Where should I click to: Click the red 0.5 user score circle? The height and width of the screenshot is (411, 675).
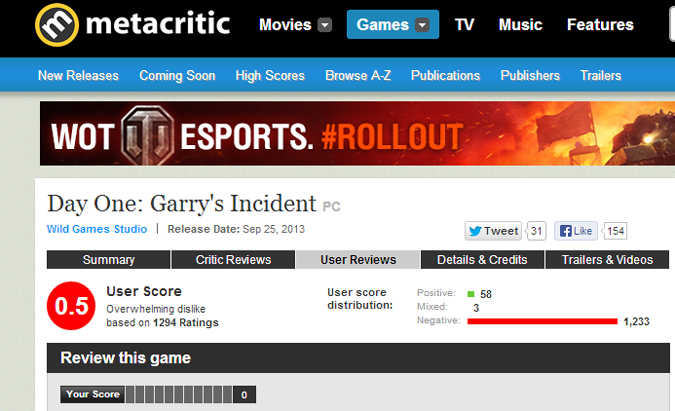coord(71,306)
